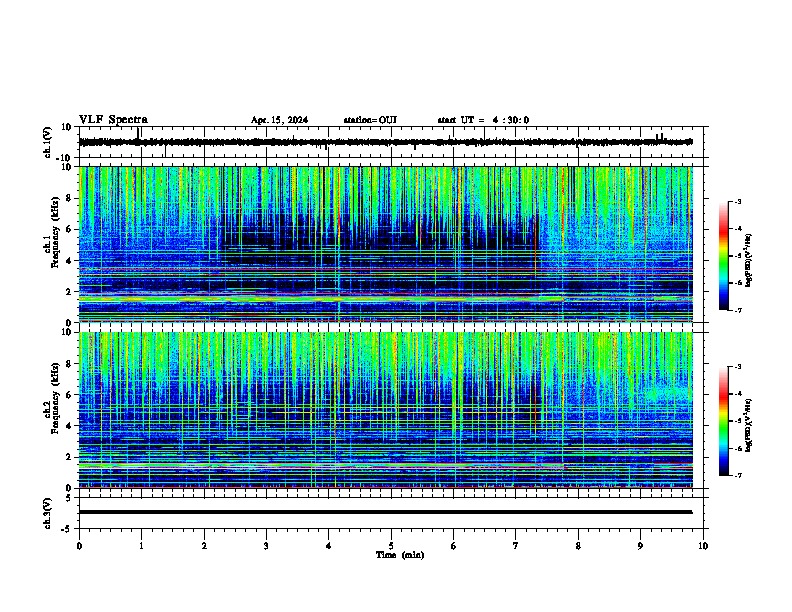Click the -3 tick on ch.2 color bar
The height and width of the screenshot is (612, 792).
click(737, 367)
